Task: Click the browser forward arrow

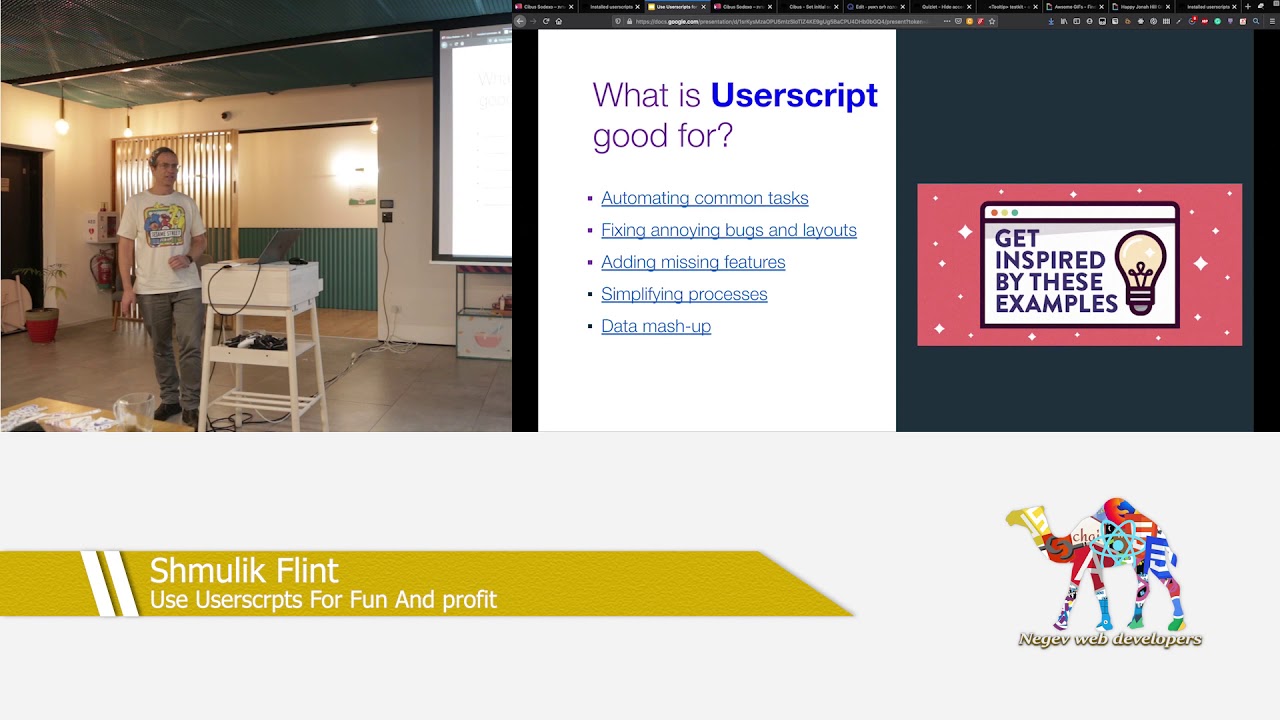Action: [533, 21]
